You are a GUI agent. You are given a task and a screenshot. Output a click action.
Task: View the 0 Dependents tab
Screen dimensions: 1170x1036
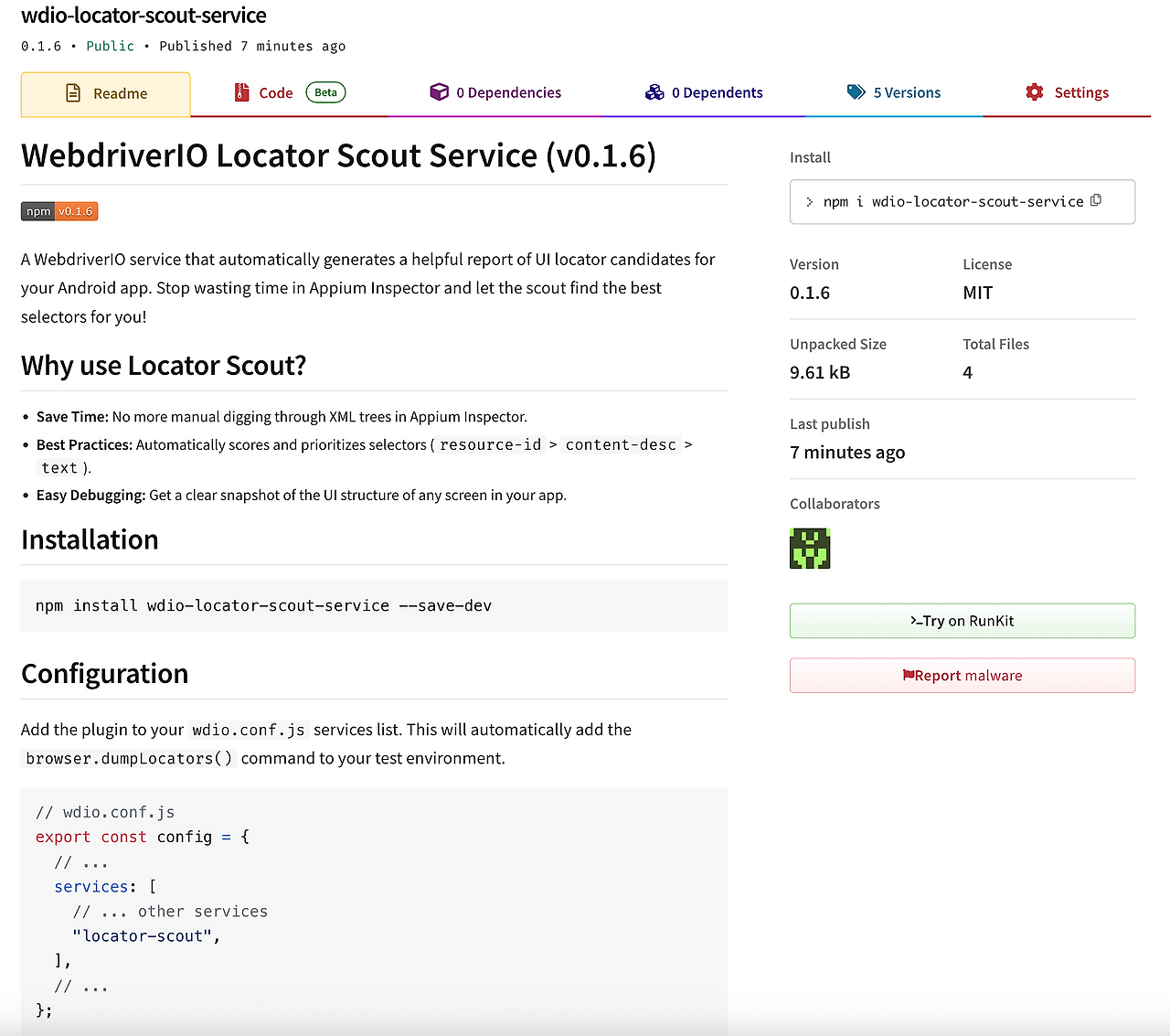point(704,92)
